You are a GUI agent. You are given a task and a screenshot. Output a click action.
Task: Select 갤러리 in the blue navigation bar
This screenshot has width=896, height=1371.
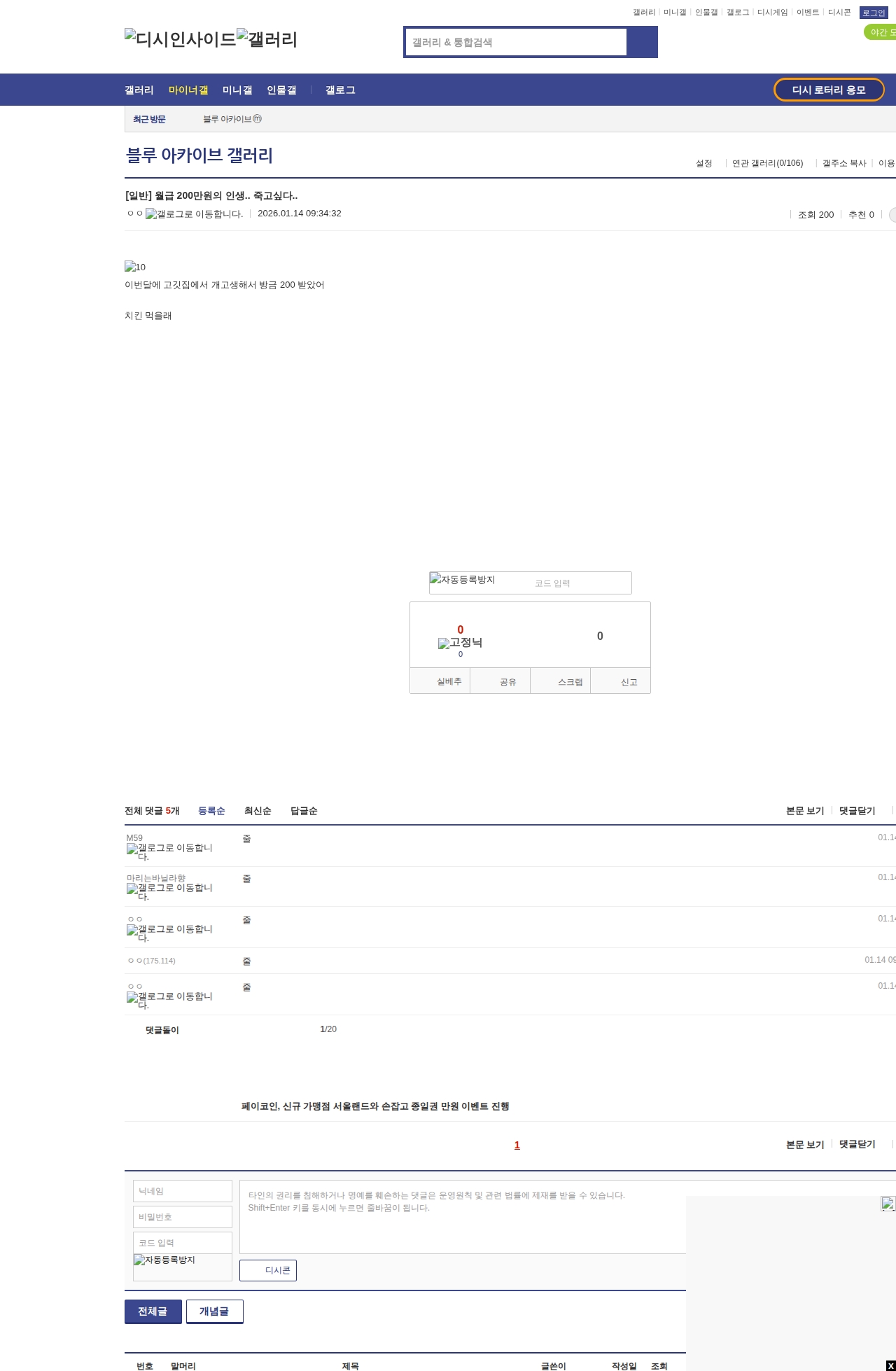[139, 90]
